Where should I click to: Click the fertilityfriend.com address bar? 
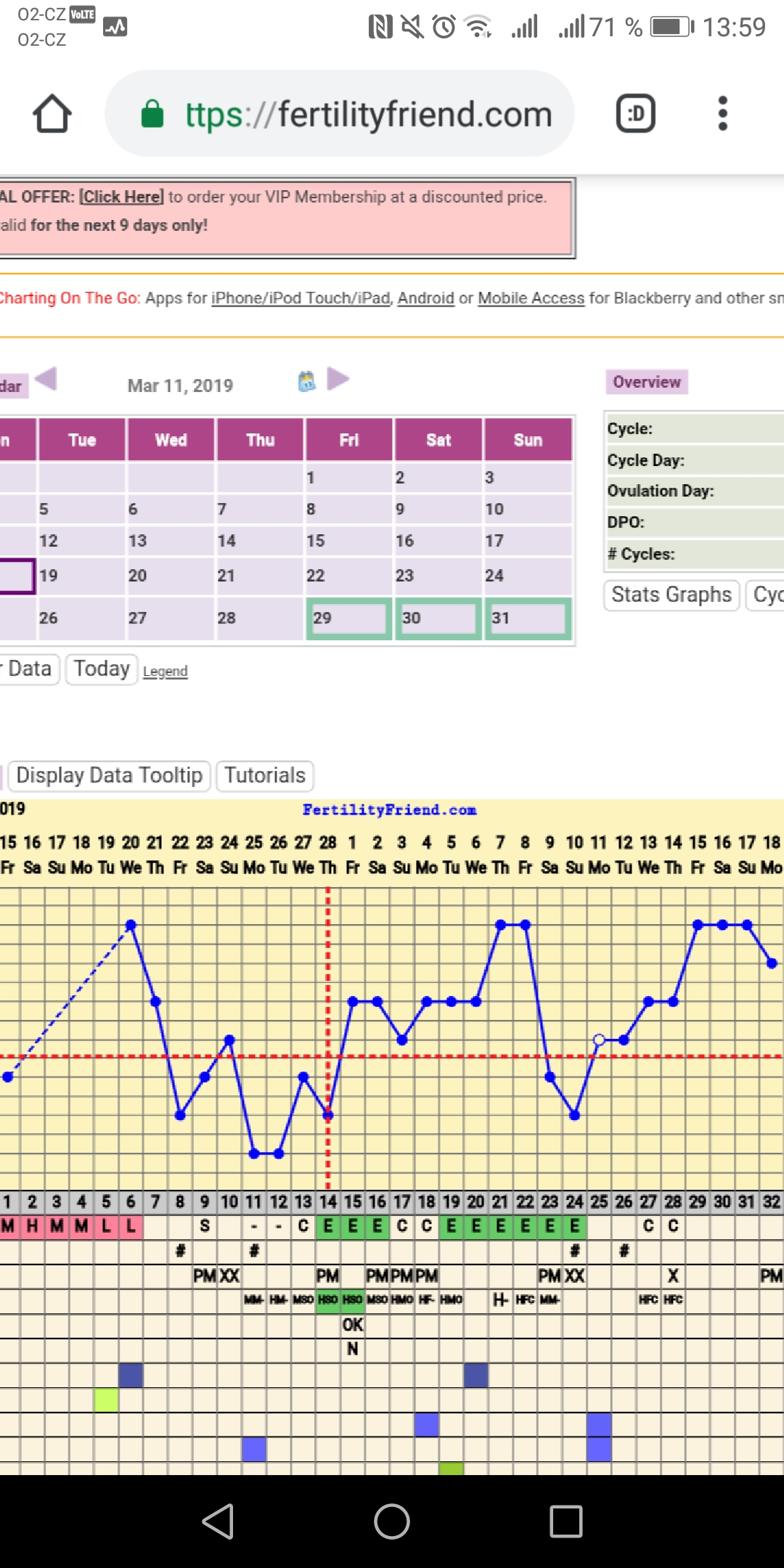[x=368, y=114]
